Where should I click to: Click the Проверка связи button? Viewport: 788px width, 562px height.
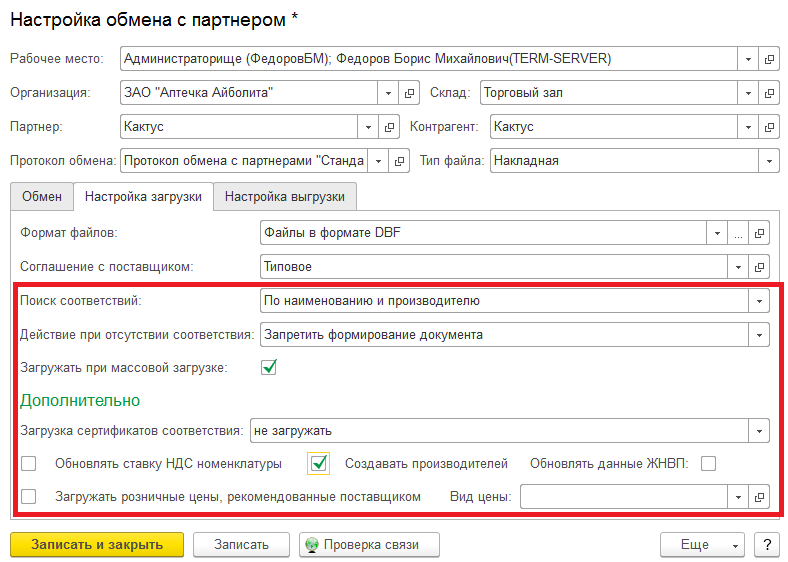pos(369,544)
